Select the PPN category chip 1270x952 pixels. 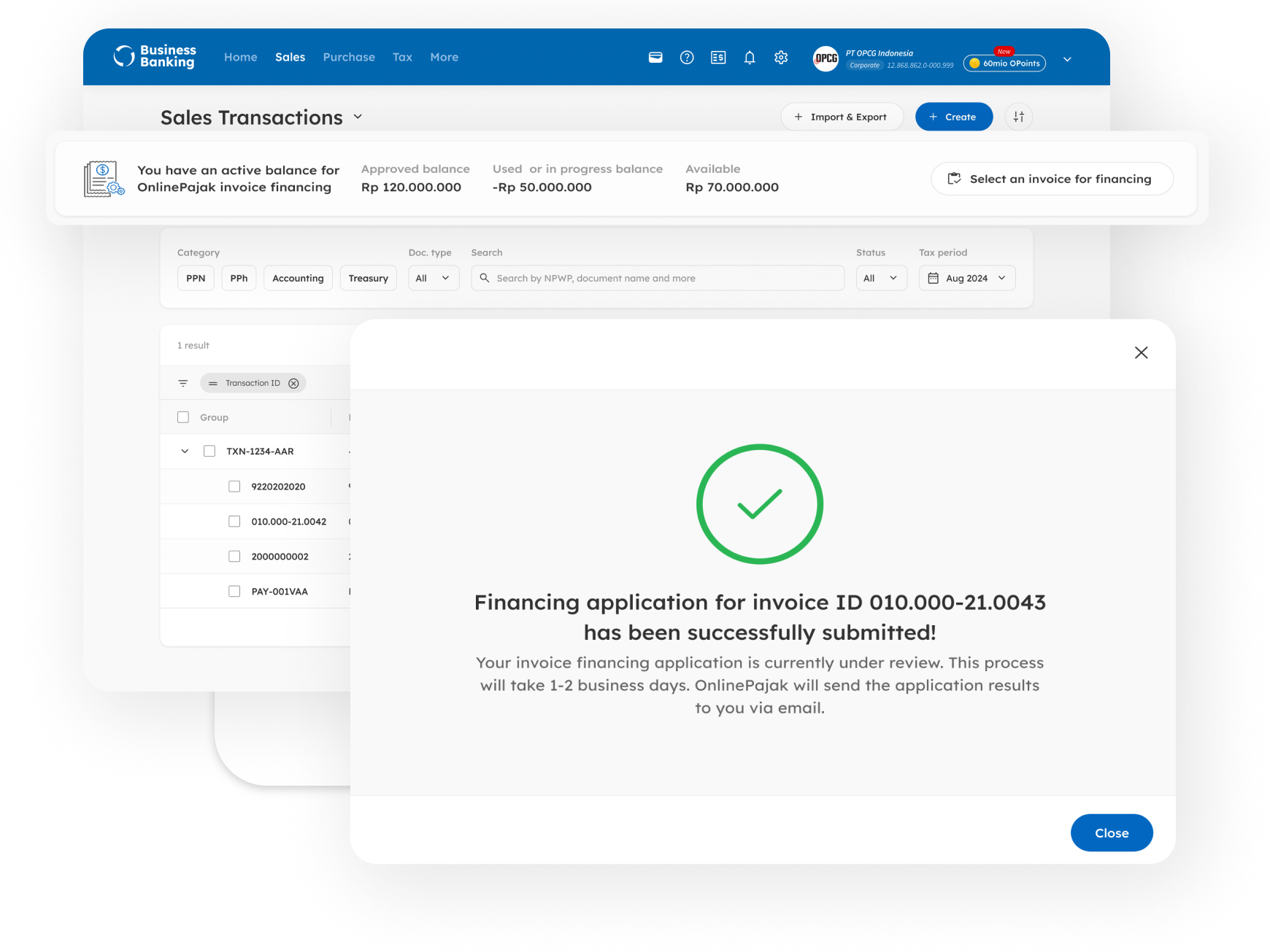click(x=196, y=278)
